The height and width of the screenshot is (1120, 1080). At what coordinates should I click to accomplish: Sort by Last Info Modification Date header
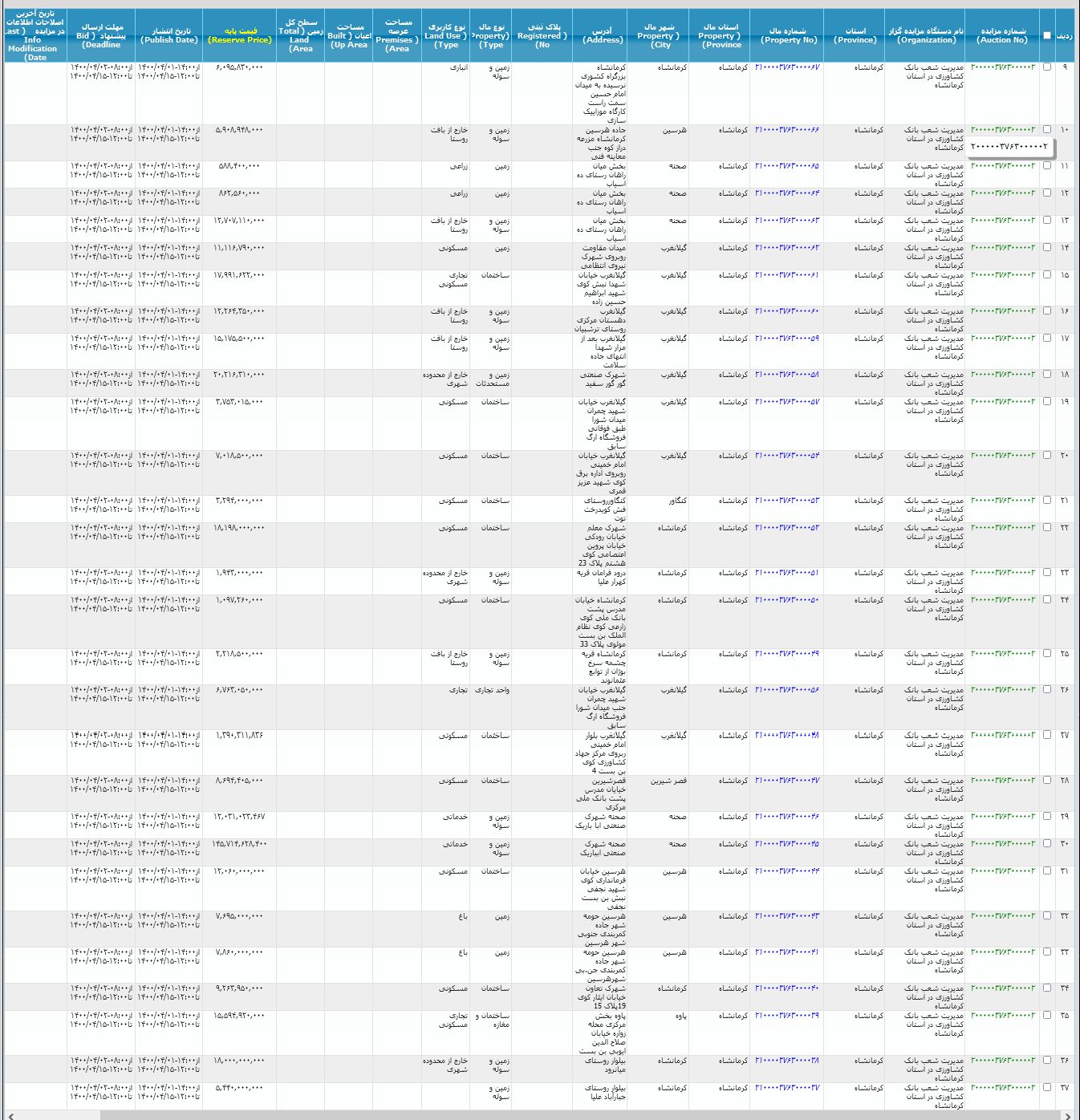(35, 35)
